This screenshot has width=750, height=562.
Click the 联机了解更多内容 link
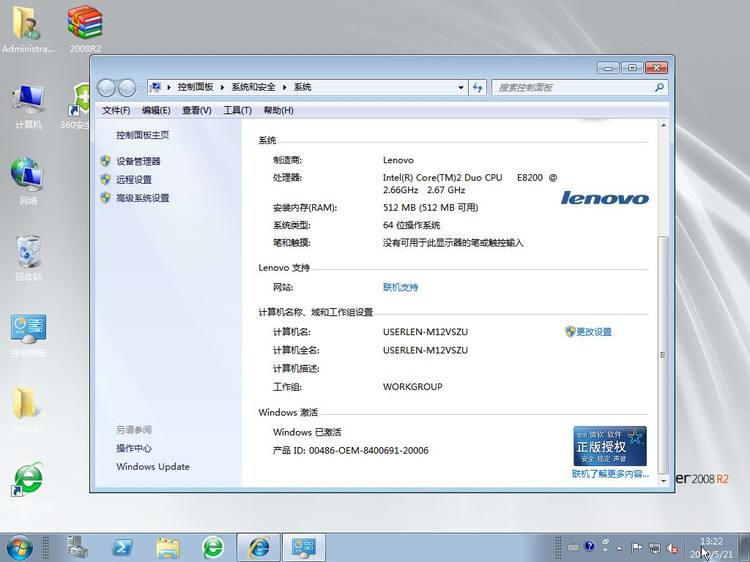click(x=610, y=474)
